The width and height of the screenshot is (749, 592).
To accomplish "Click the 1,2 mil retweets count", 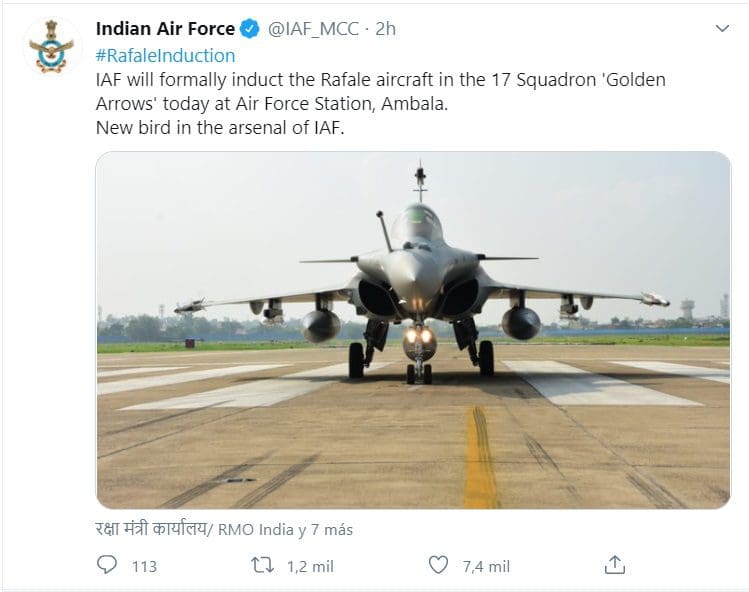I will 310,566.
